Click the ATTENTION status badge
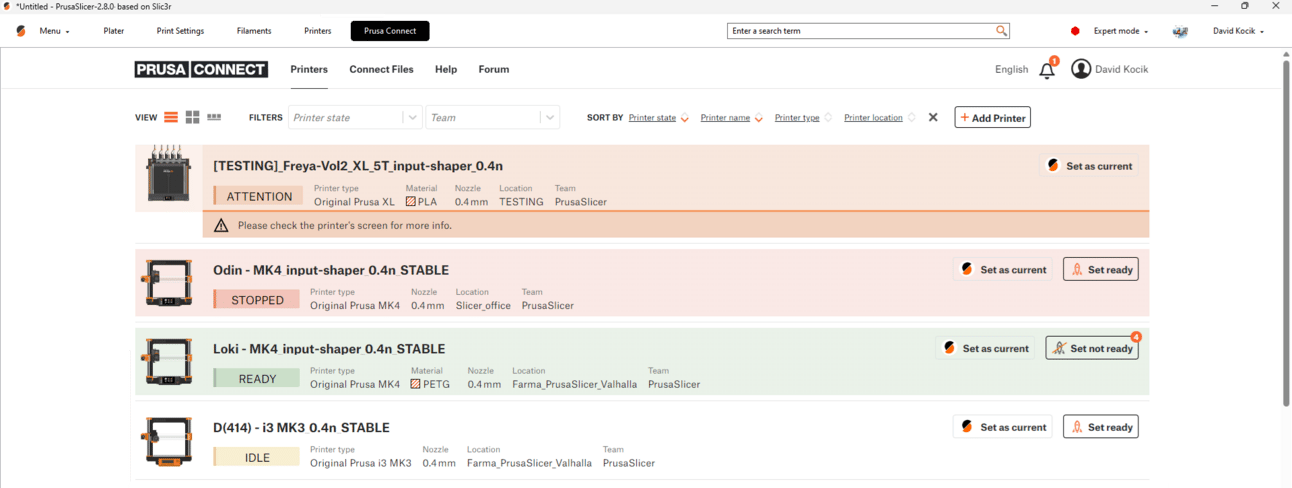Image resolution: width=1292 pixels, height=488 pixels. [x=259, y=196]
